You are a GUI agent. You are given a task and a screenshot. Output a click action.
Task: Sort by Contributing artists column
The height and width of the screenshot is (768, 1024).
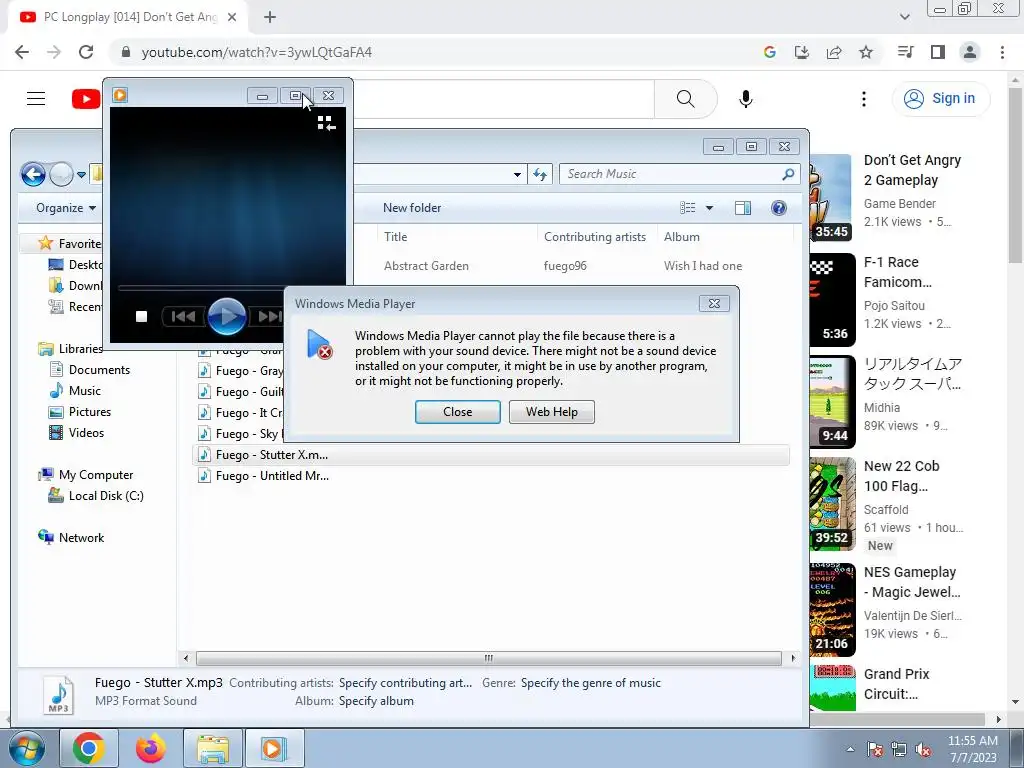point(595,237)
